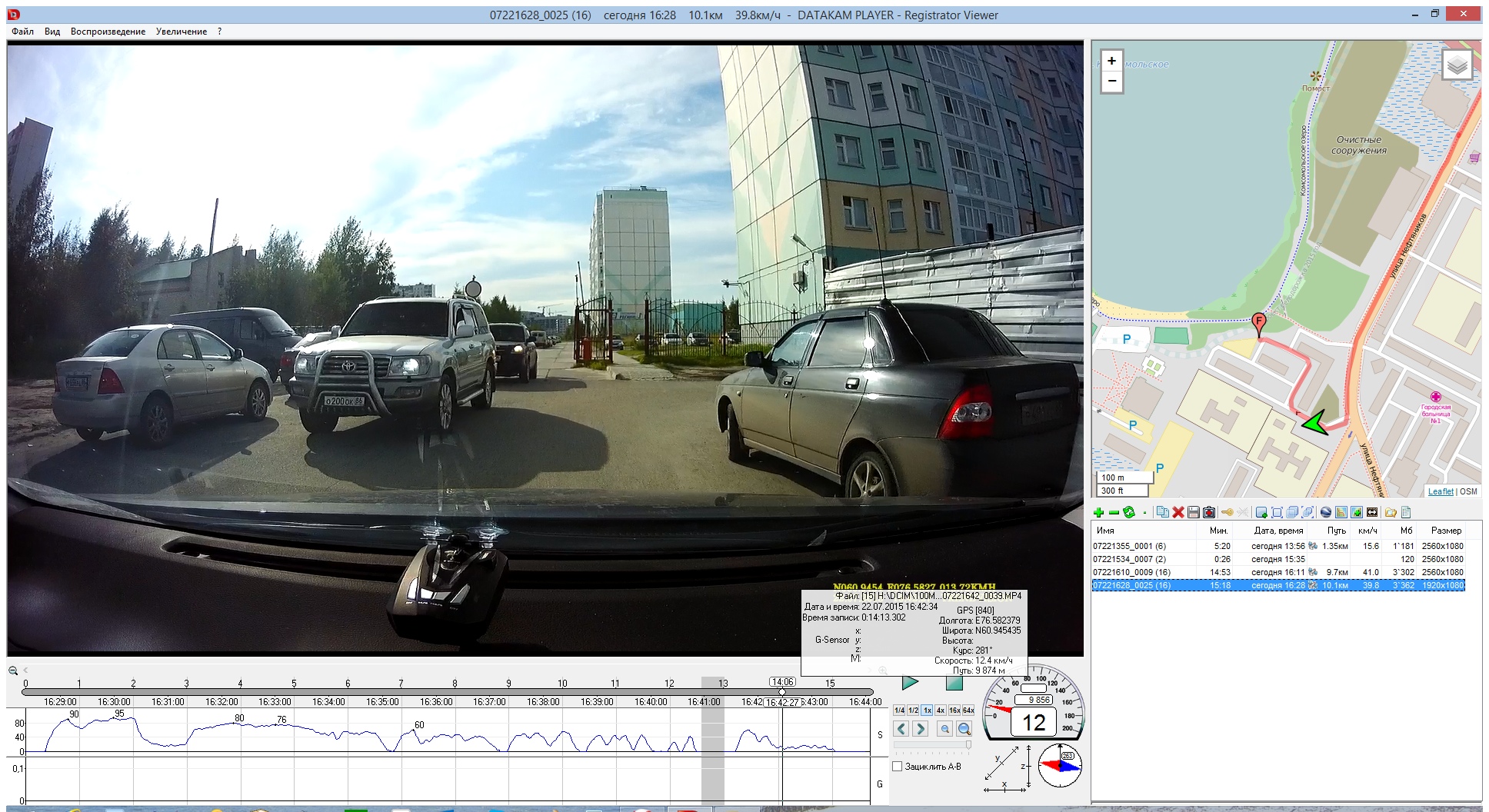Enable the Зациклить A-B checkbox
Viewport: 1489px width, 812px height.
[x=897, y=767]
